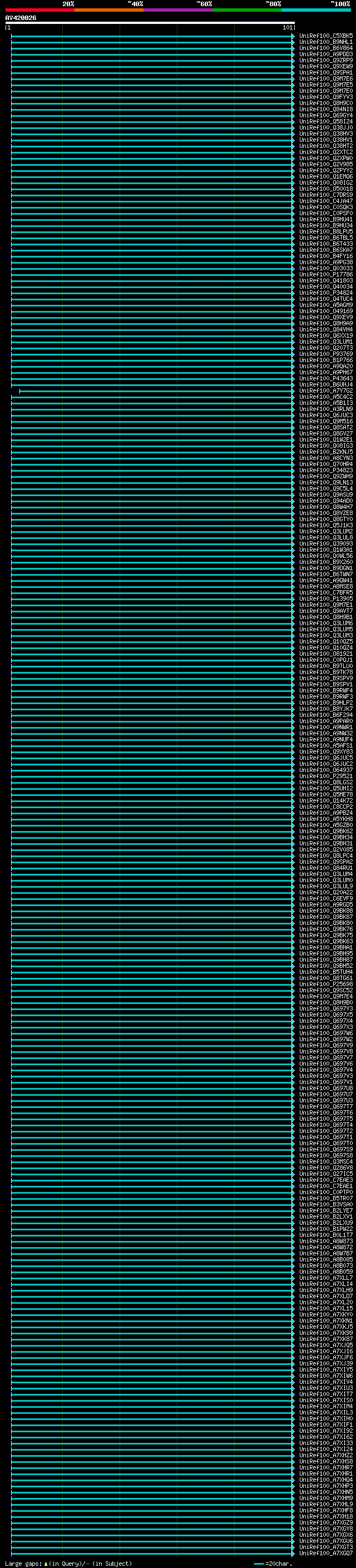This screenshot has height=1568, width=356.
Task: Select label UniRef100_C7BFR5
Action: [326, 592]
